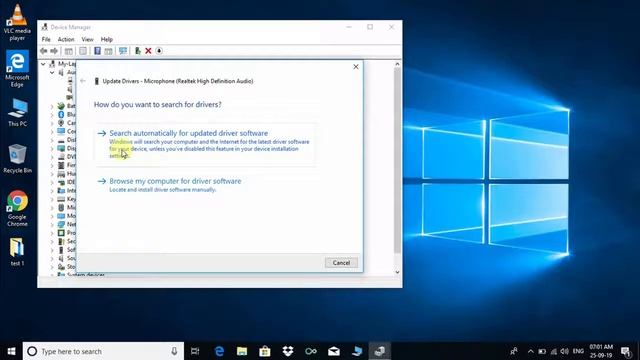The height and width of the screenshot is (360, 640).
Task: Expand the Cameras node chevron
Action: (52, 123)
